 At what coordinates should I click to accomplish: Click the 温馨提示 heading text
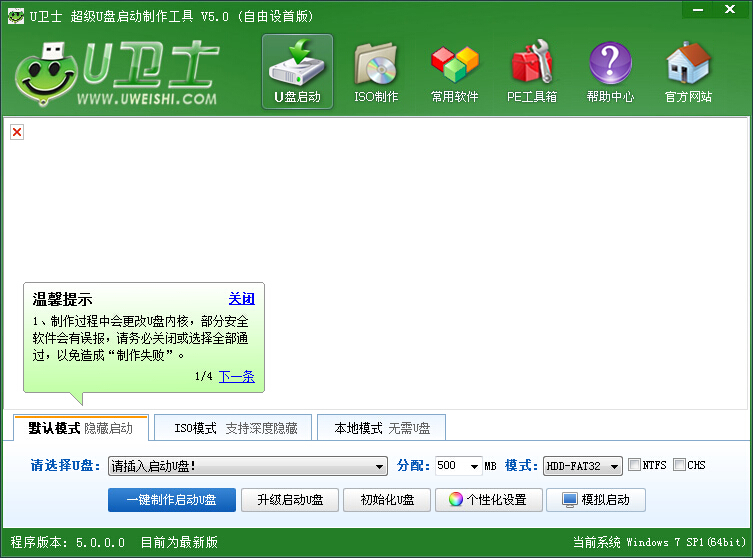coord(62,299)
